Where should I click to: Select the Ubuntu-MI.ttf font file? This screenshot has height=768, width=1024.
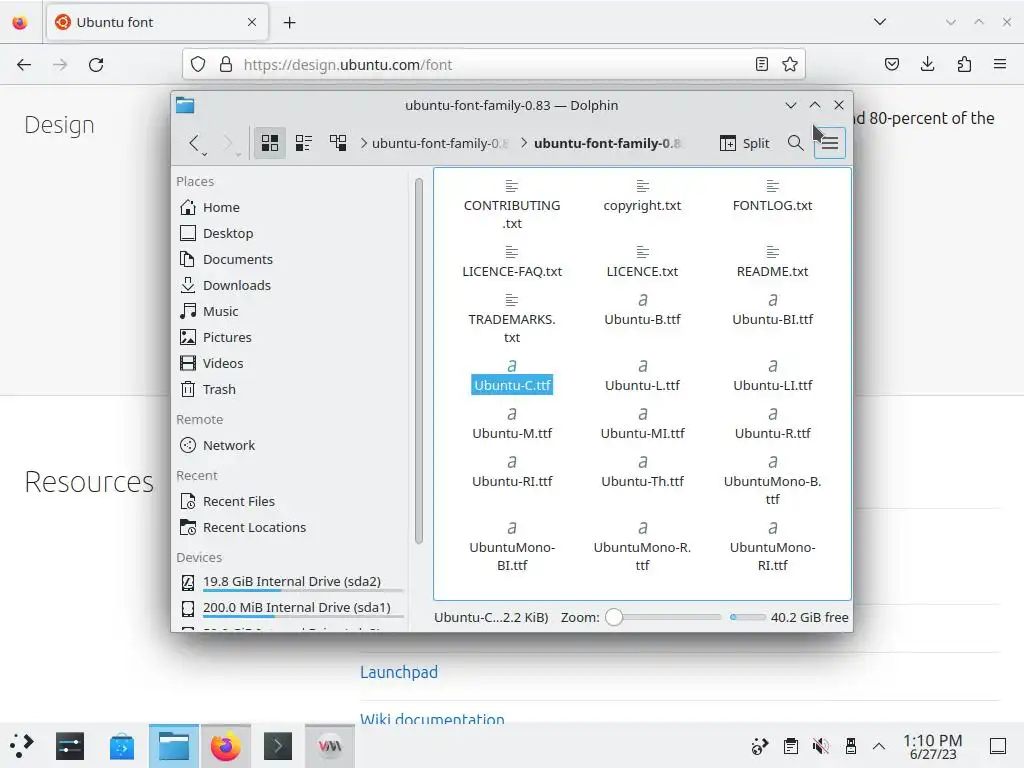tap(643, 424)
